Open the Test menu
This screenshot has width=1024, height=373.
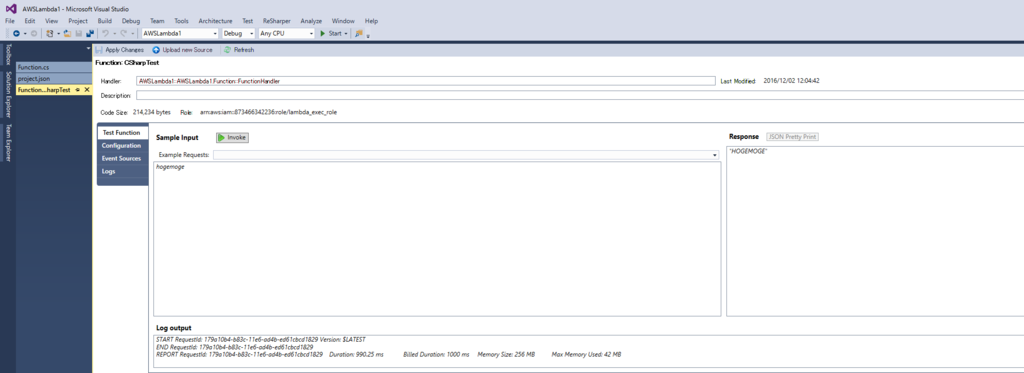(x=248, y=21)
